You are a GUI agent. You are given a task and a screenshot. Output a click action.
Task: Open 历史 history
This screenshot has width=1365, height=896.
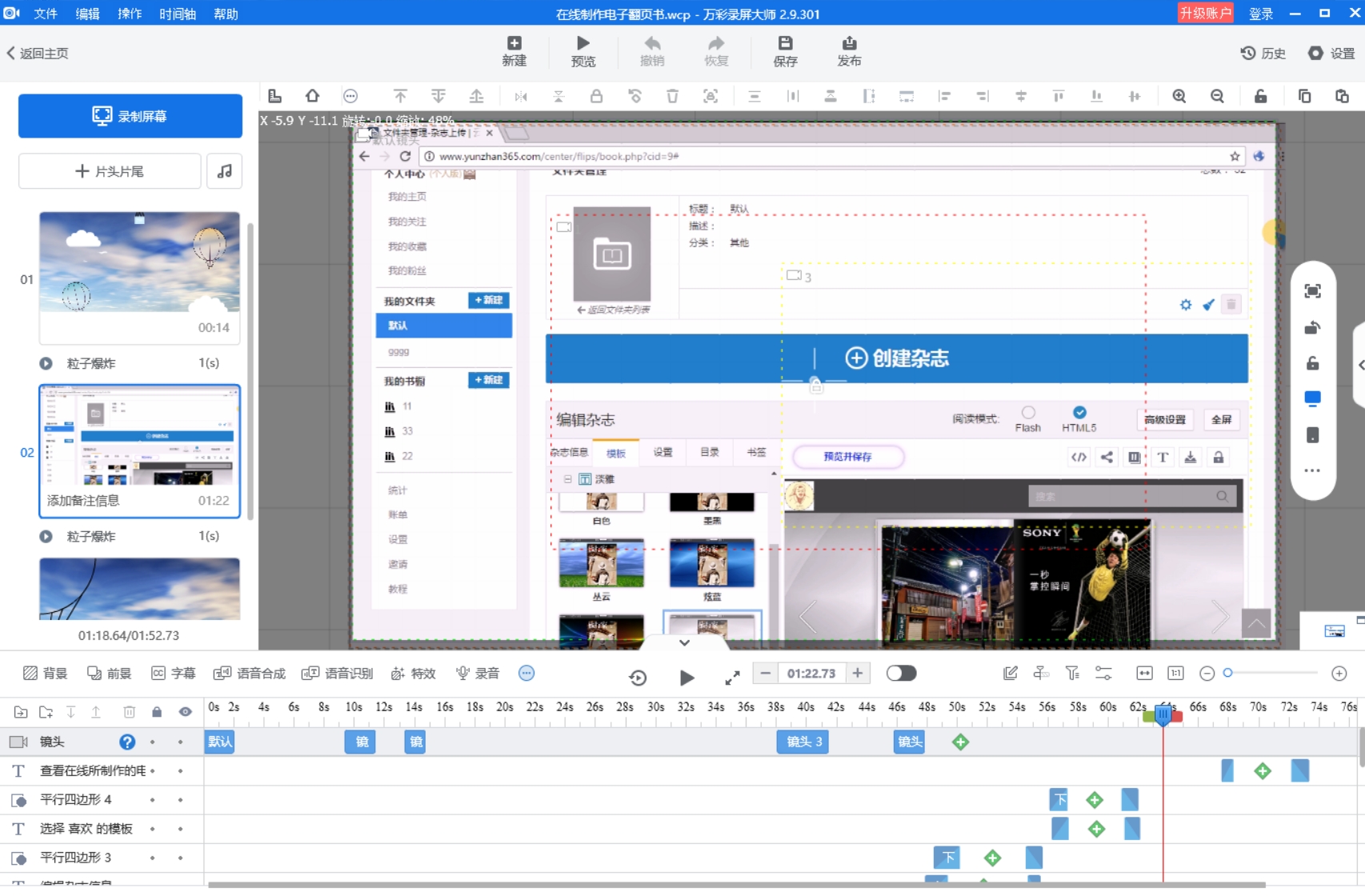[x=1263, y=53]
